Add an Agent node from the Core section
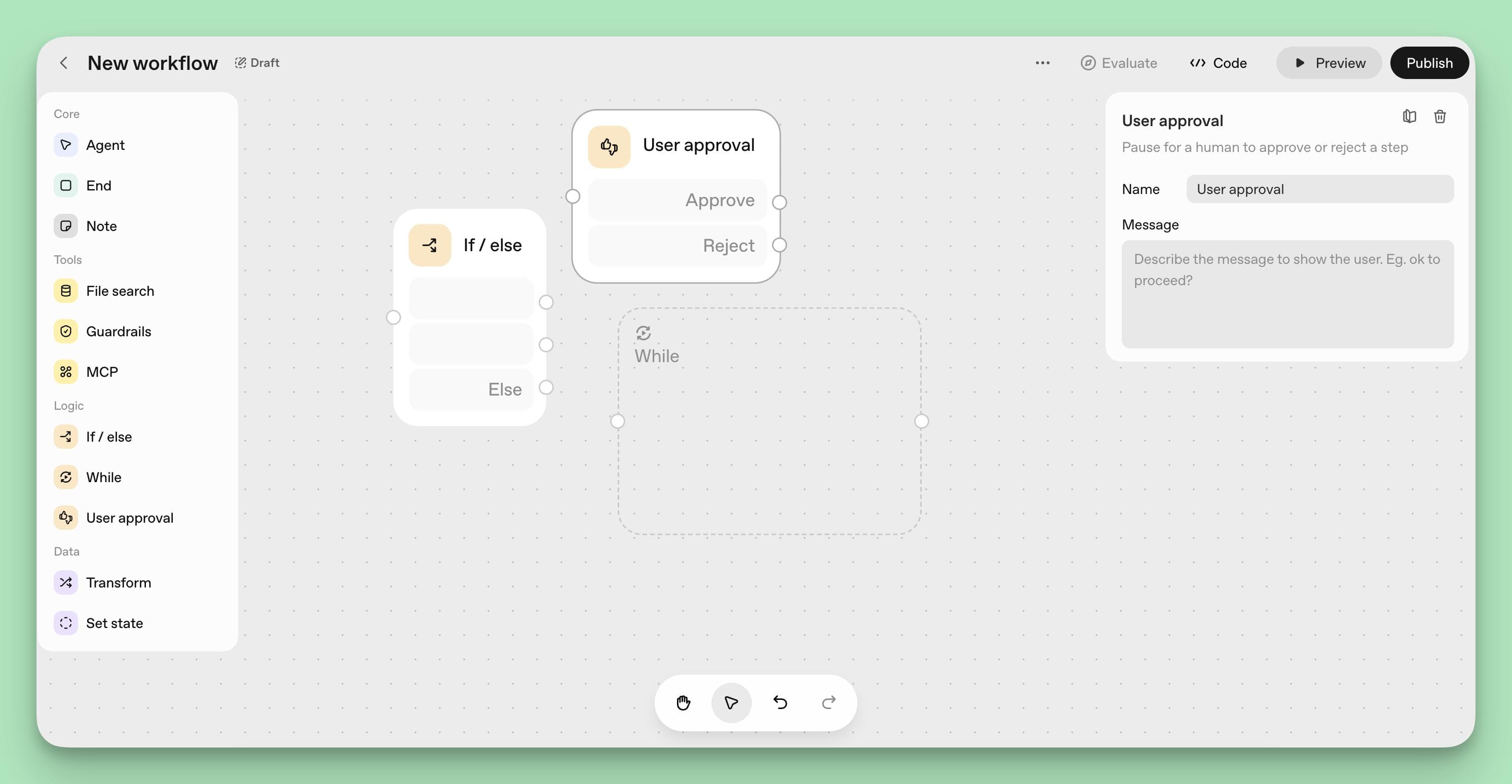This screenshot has height=784, width=1512. click(x=106, y=145)
